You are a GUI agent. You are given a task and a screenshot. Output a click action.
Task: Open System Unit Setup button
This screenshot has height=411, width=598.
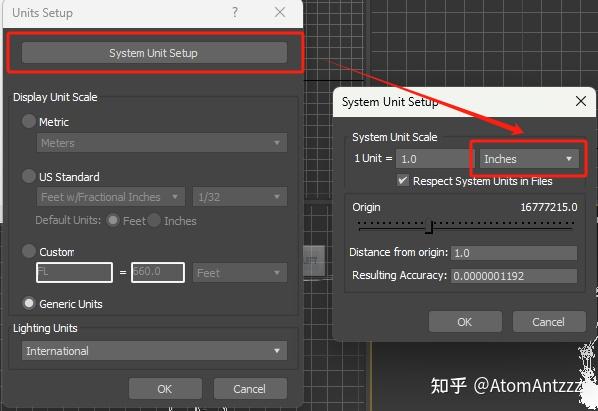154,53
